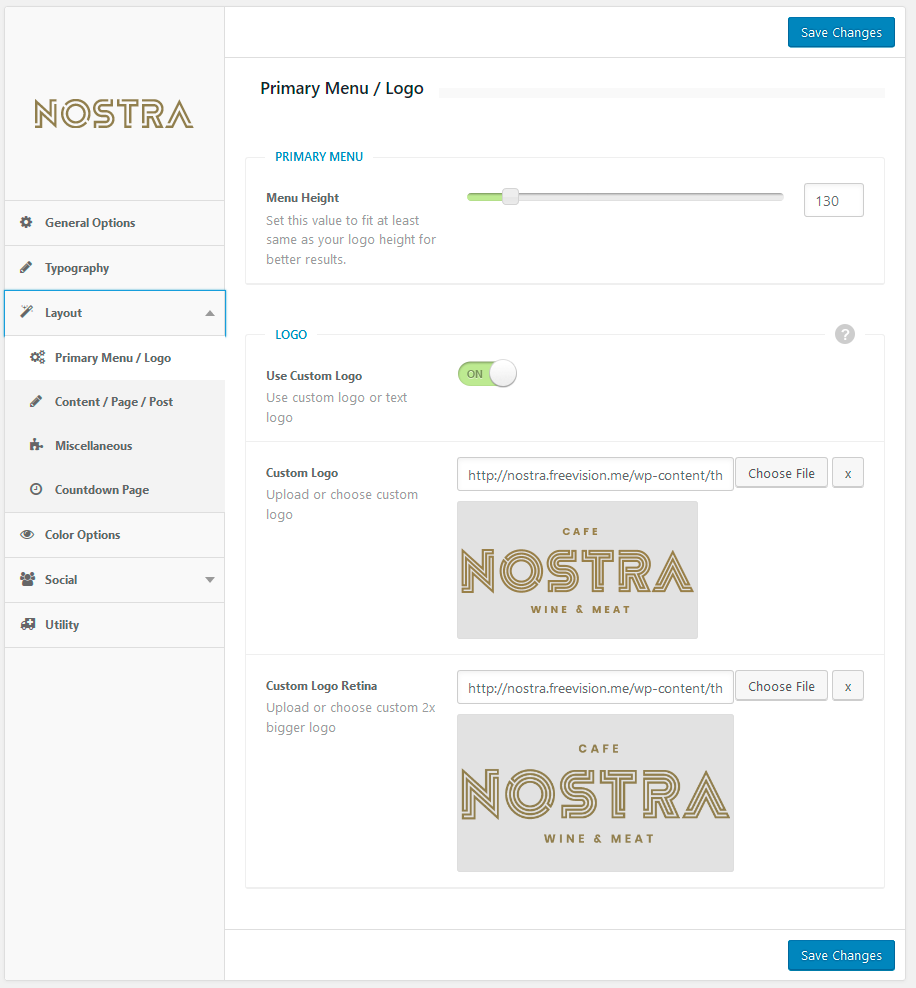Choose File for Custom Logo
The height and width of the screenshot is (988, 916).
(x=781, y=474)
